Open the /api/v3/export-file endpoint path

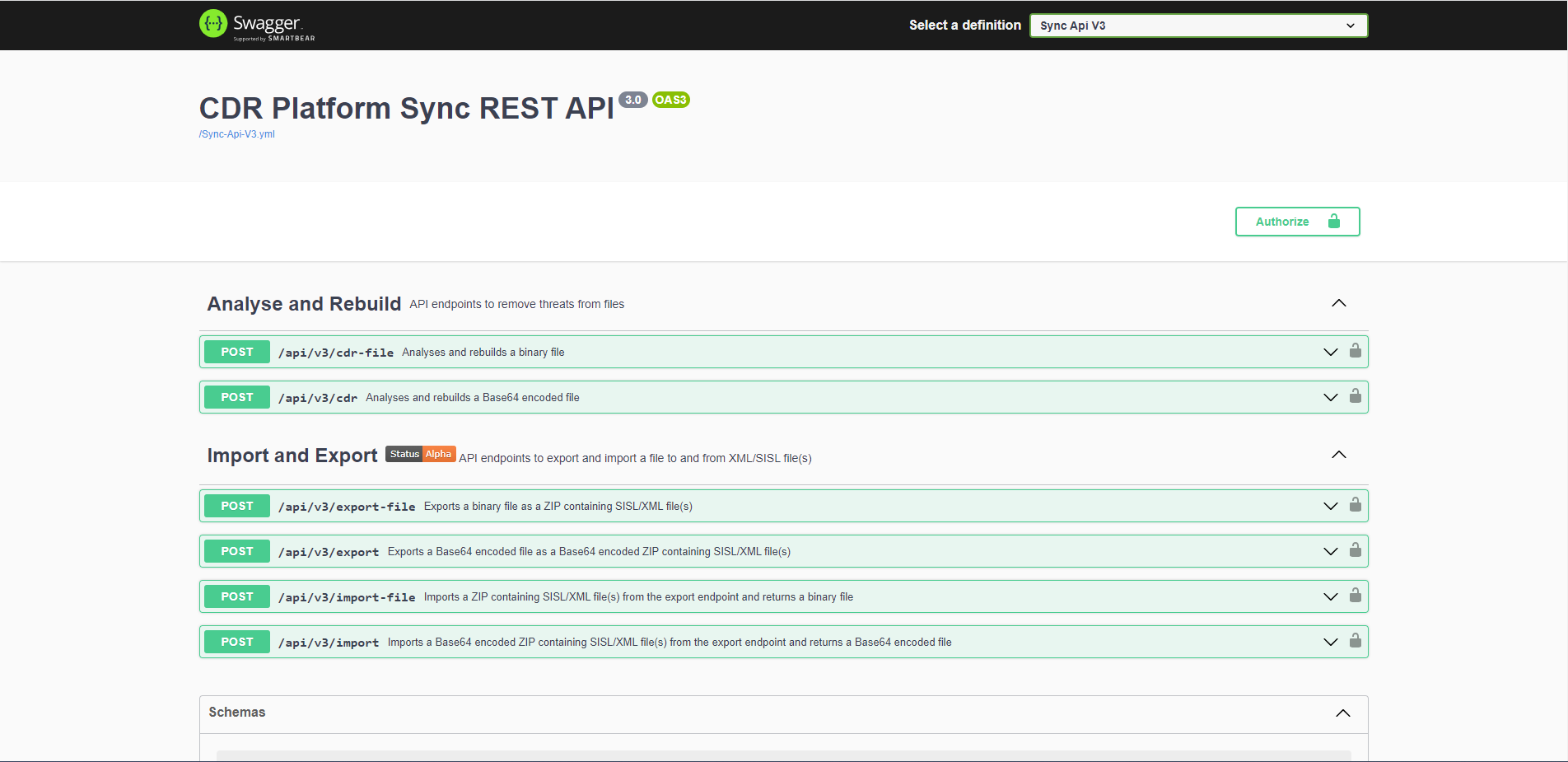347,507
